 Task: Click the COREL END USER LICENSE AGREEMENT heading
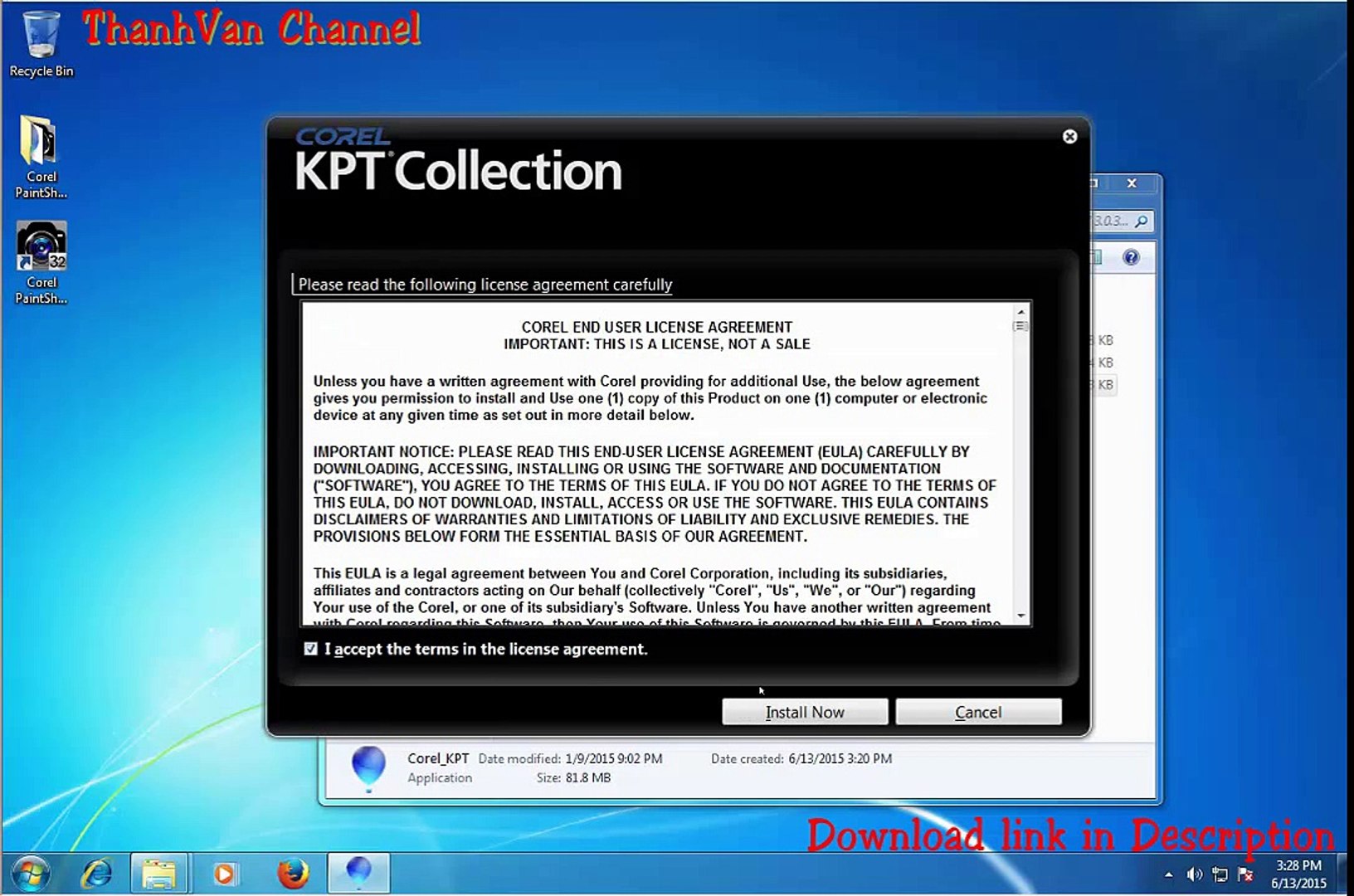click(656, 327)
